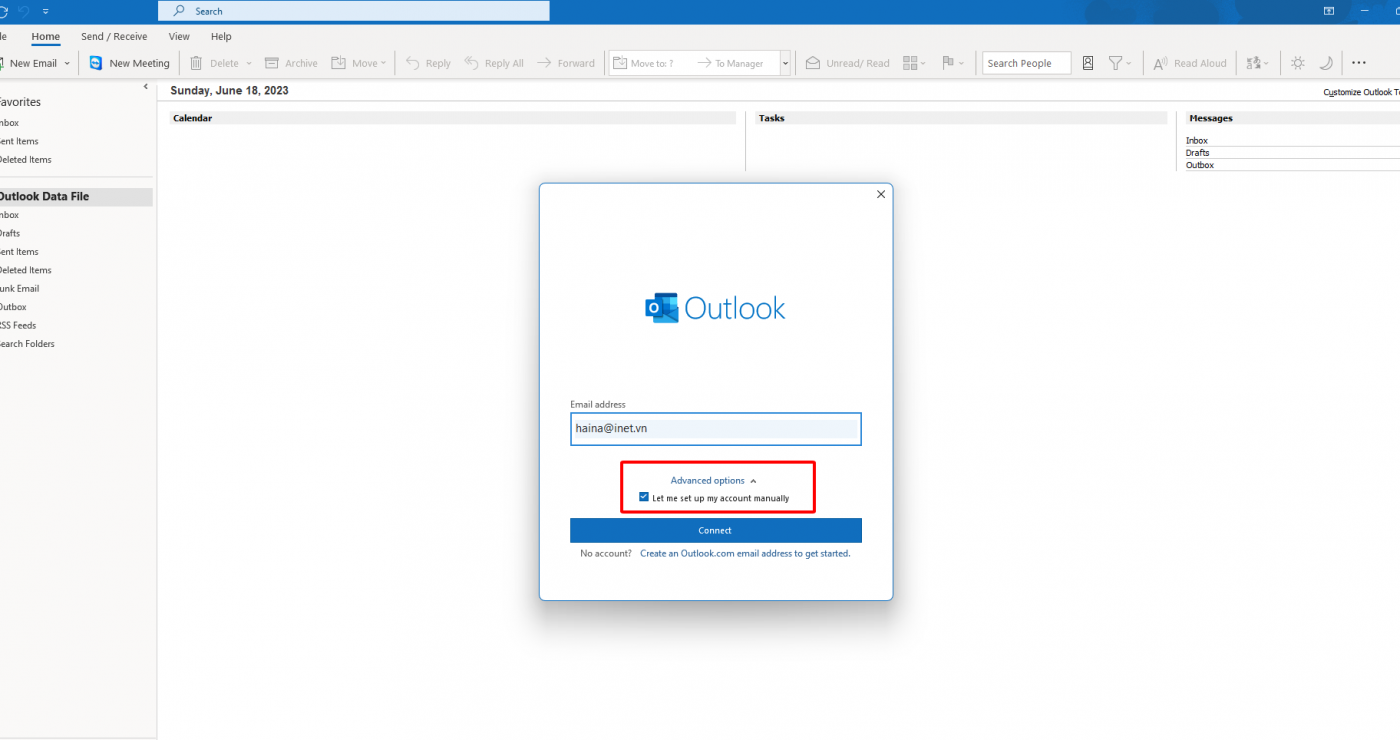Open the New Email dropdown arrow
Screen dimensions: 1400x740
(x=67, y=63)
